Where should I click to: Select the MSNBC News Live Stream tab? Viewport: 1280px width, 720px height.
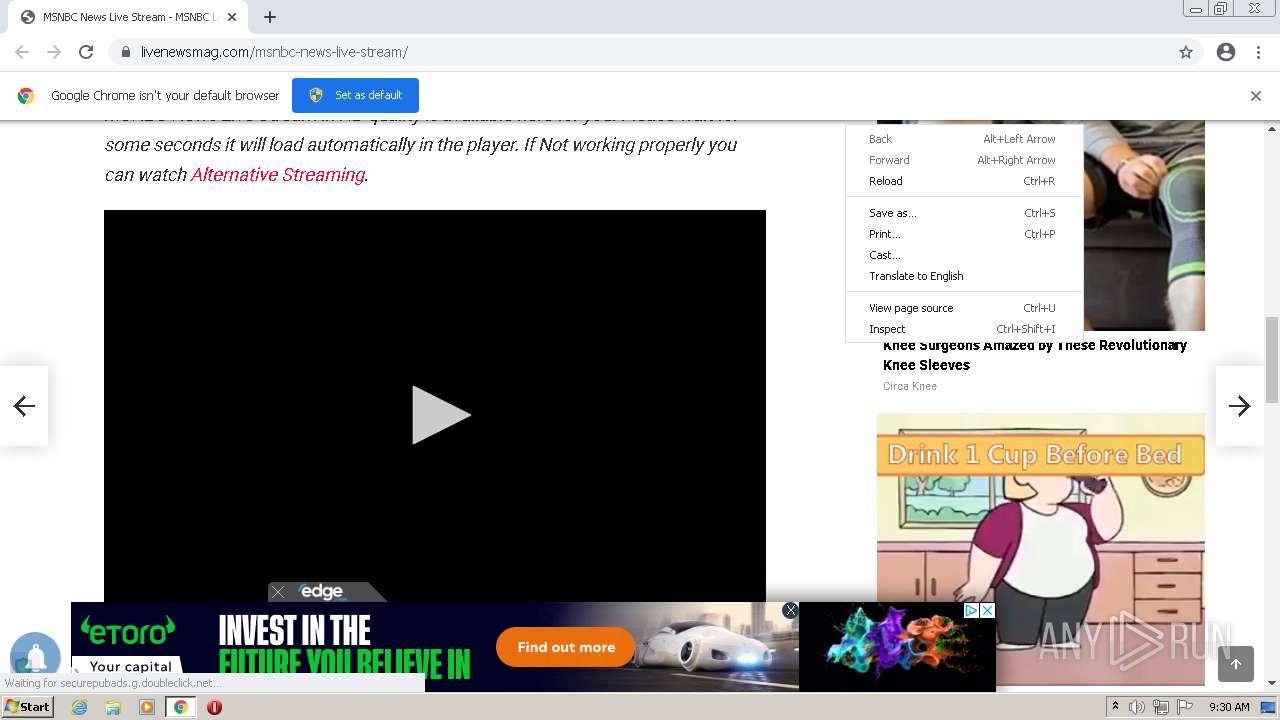coord(129,17)
